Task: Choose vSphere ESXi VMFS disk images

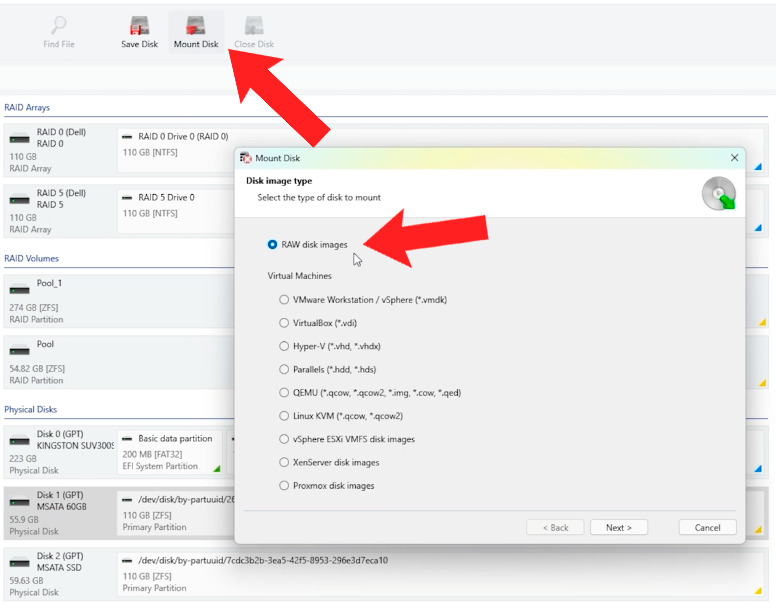Action: click(x=284, y=439)
